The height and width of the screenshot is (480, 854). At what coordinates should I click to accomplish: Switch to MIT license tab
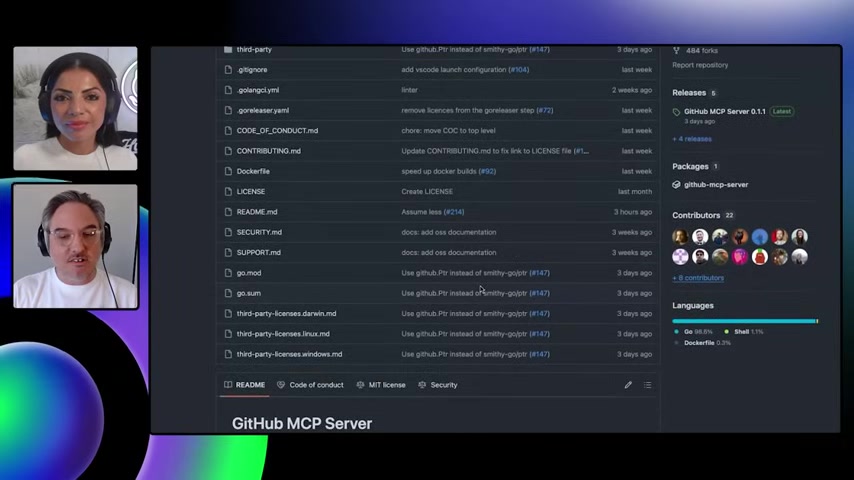pos(381,385)
